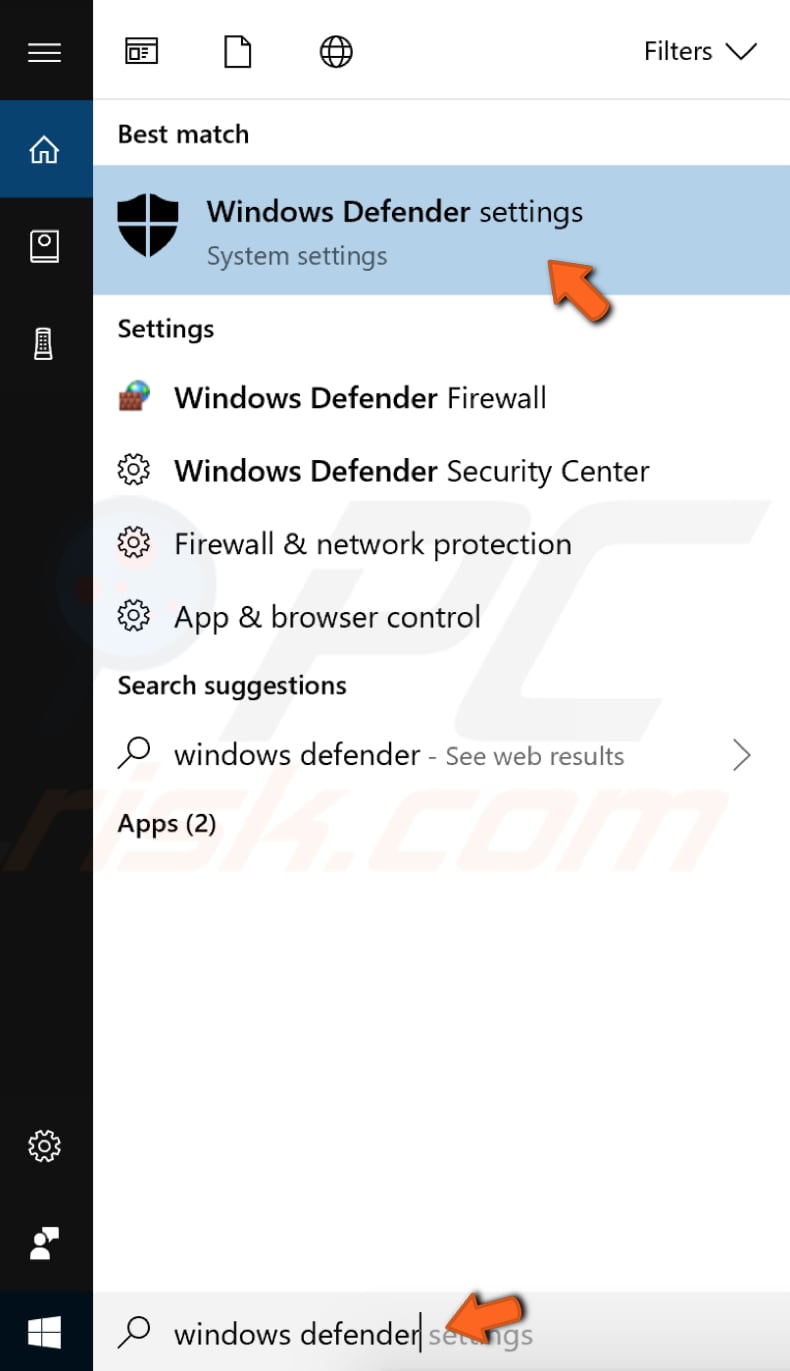Click the Windows Defender Firewall brick-wall icon
790x1371 pixels.
tap(134, 396)
